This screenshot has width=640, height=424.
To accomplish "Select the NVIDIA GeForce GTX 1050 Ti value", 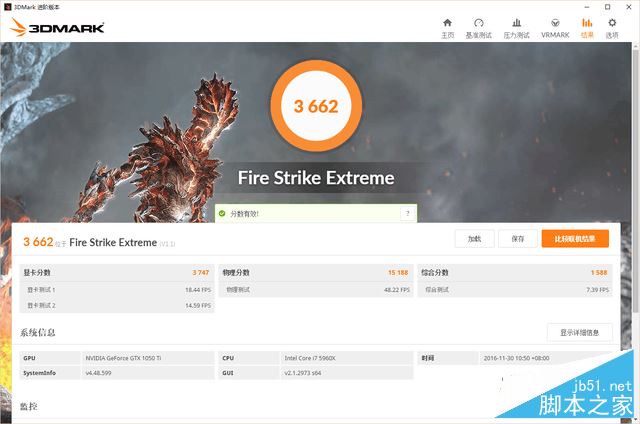I will (x=123, y=358).
